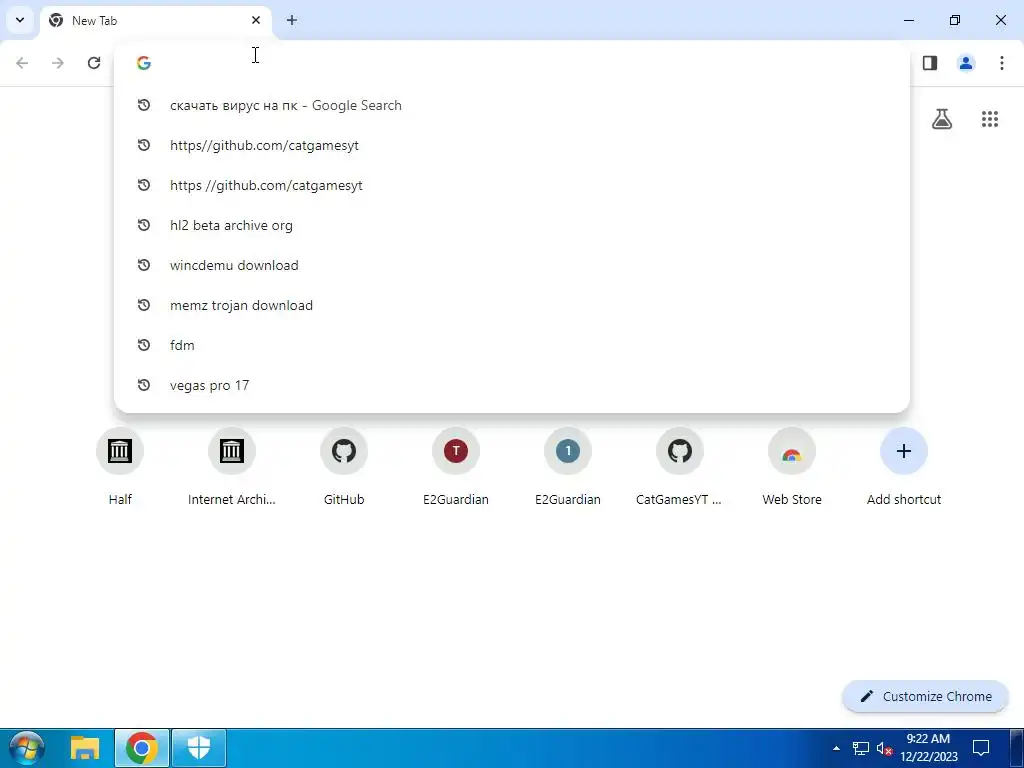Go back with the back arrow
1024x768 pixels.
click(22, 63)
